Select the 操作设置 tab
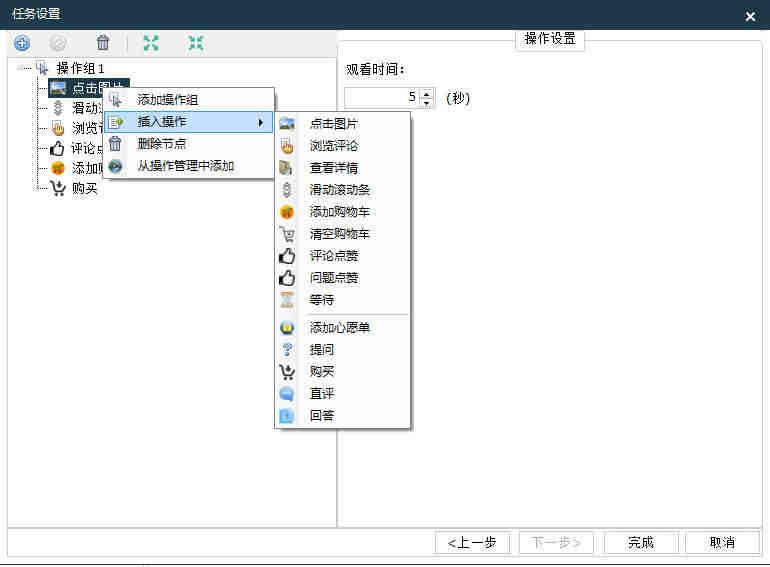 pyautogui.click(x=550, y=39)
